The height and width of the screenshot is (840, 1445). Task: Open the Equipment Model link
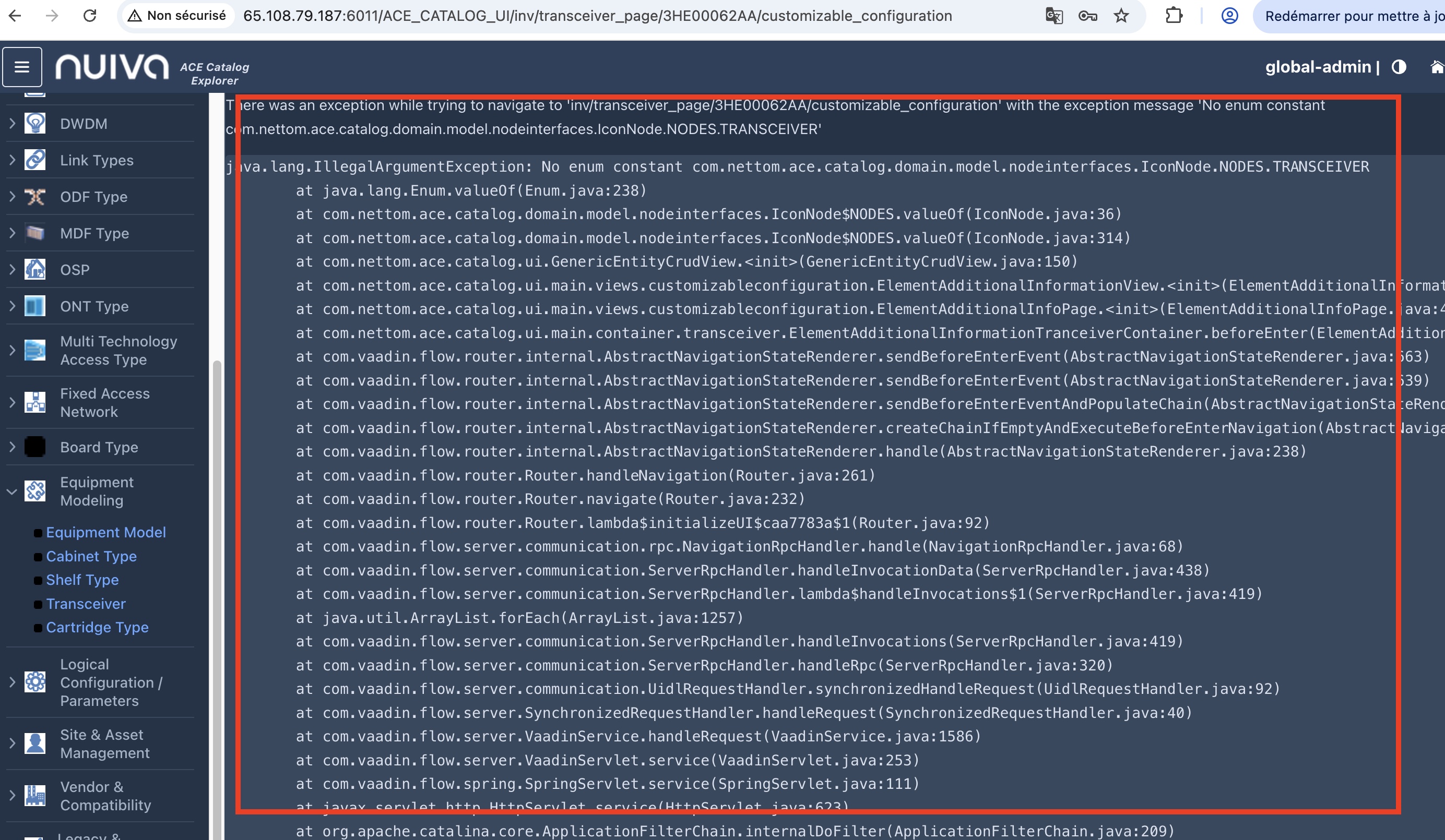coord(105,532)
